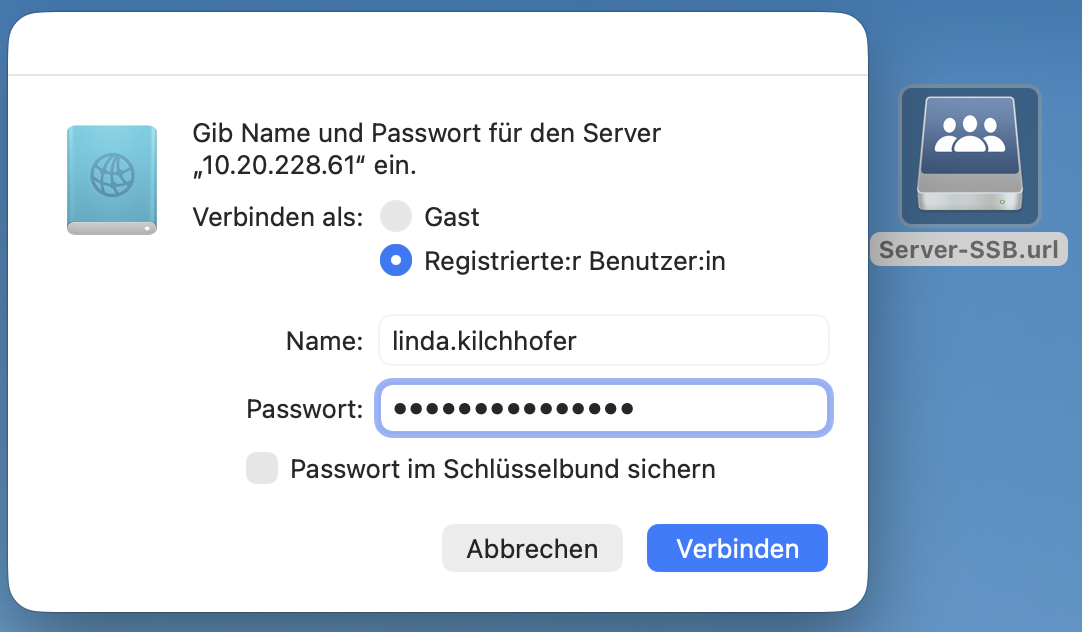Click the "Passwort:" field label
Image resolution: width=1082 pixels, height=632 pixels.
point(304,408)
